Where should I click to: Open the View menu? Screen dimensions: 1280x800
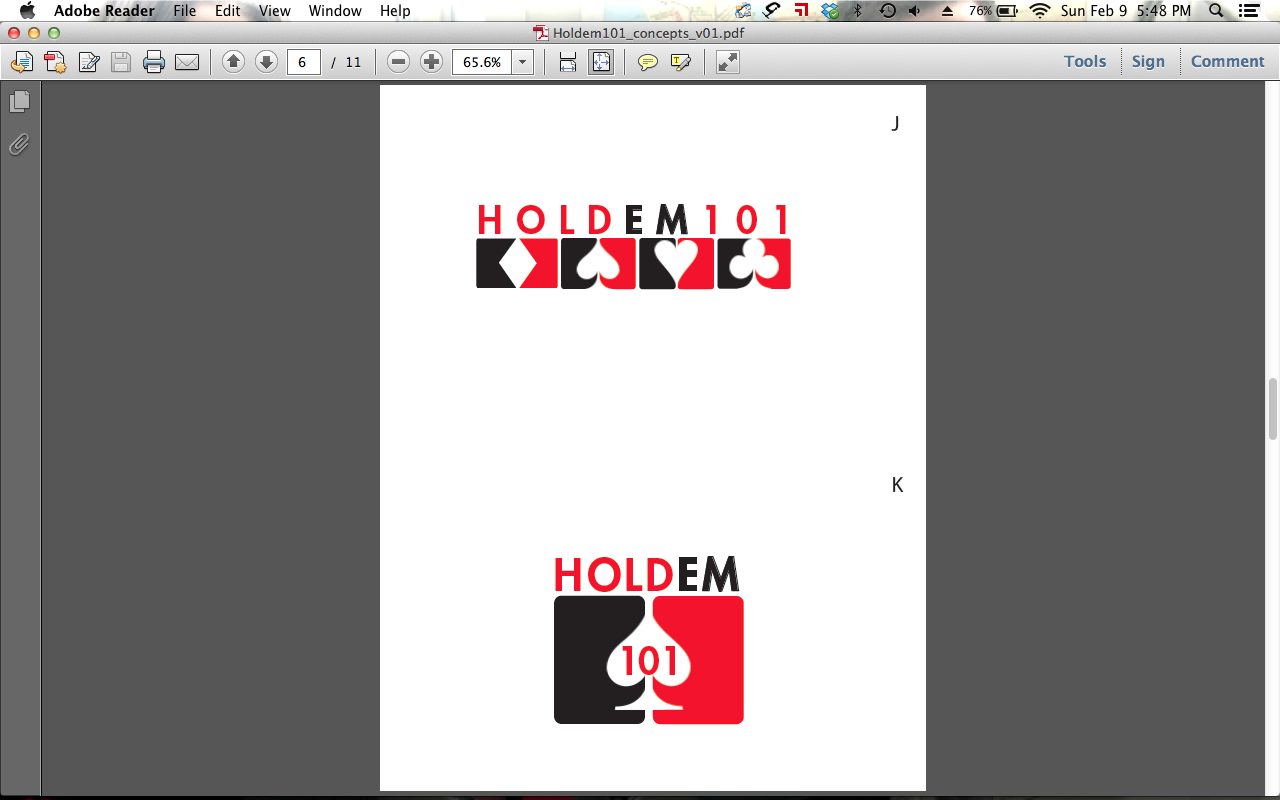[274, 11]
